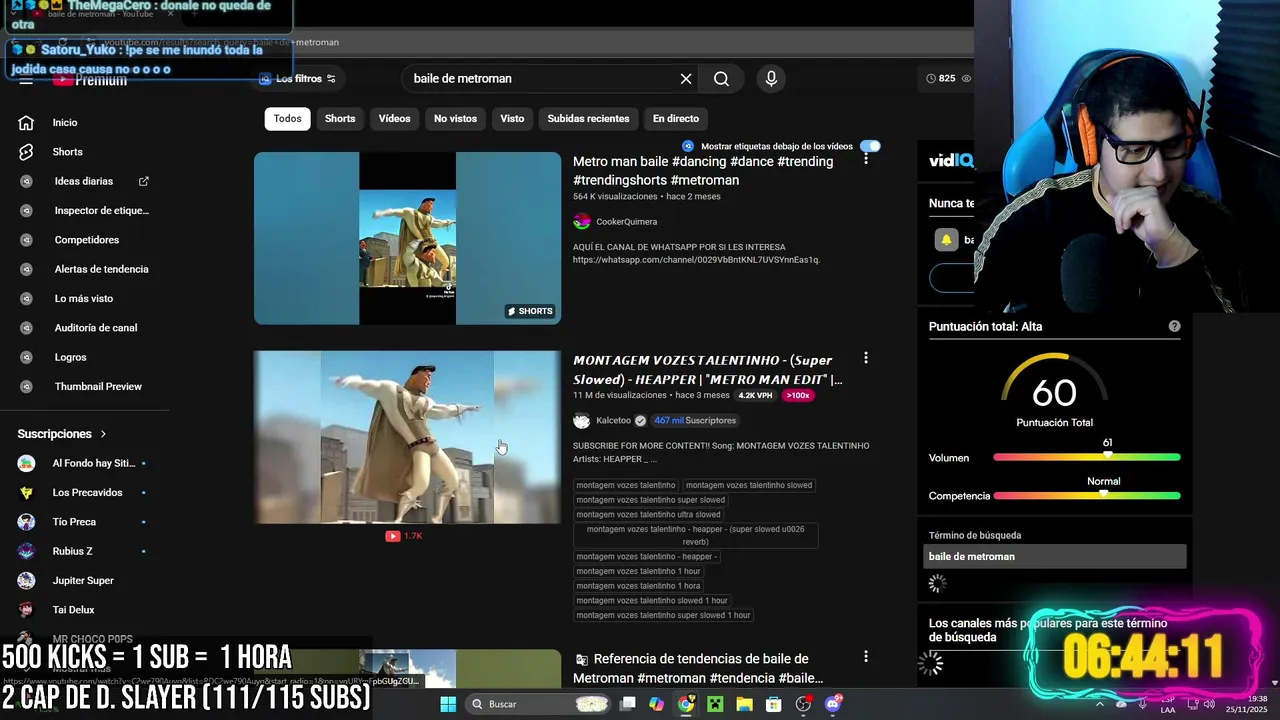Screen dimensions: 1280x720
Task: Open Logros vidIQ icon
Action: [x=27, y=357]
